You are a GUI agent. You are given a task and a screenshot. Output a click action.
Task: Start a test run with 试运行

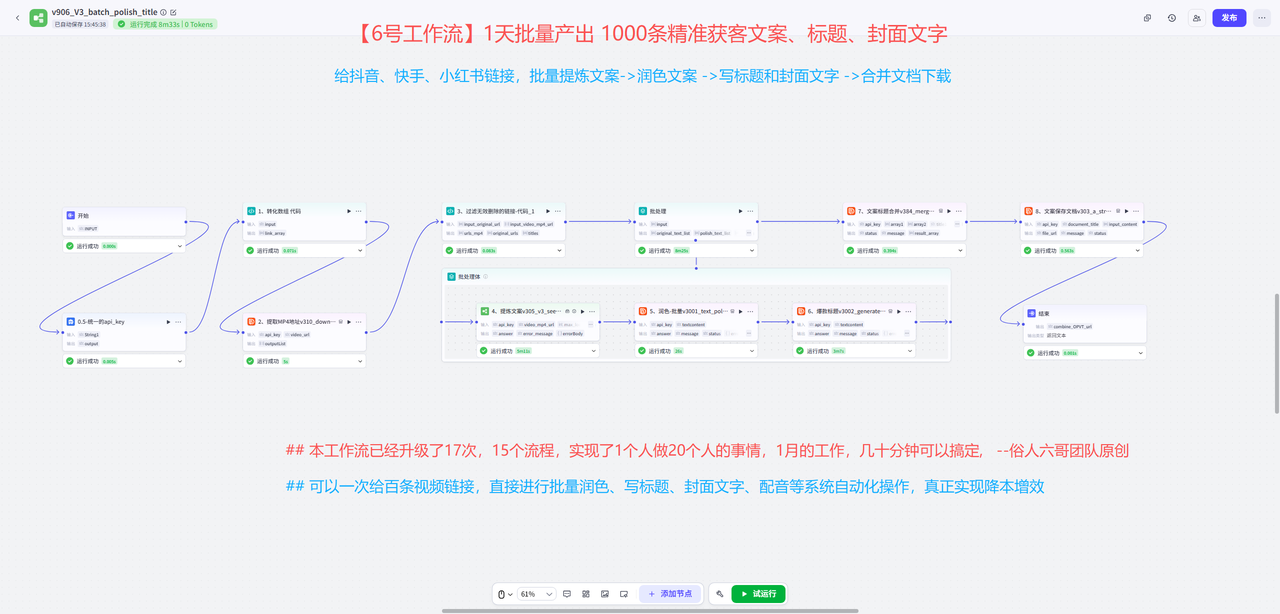758,594
